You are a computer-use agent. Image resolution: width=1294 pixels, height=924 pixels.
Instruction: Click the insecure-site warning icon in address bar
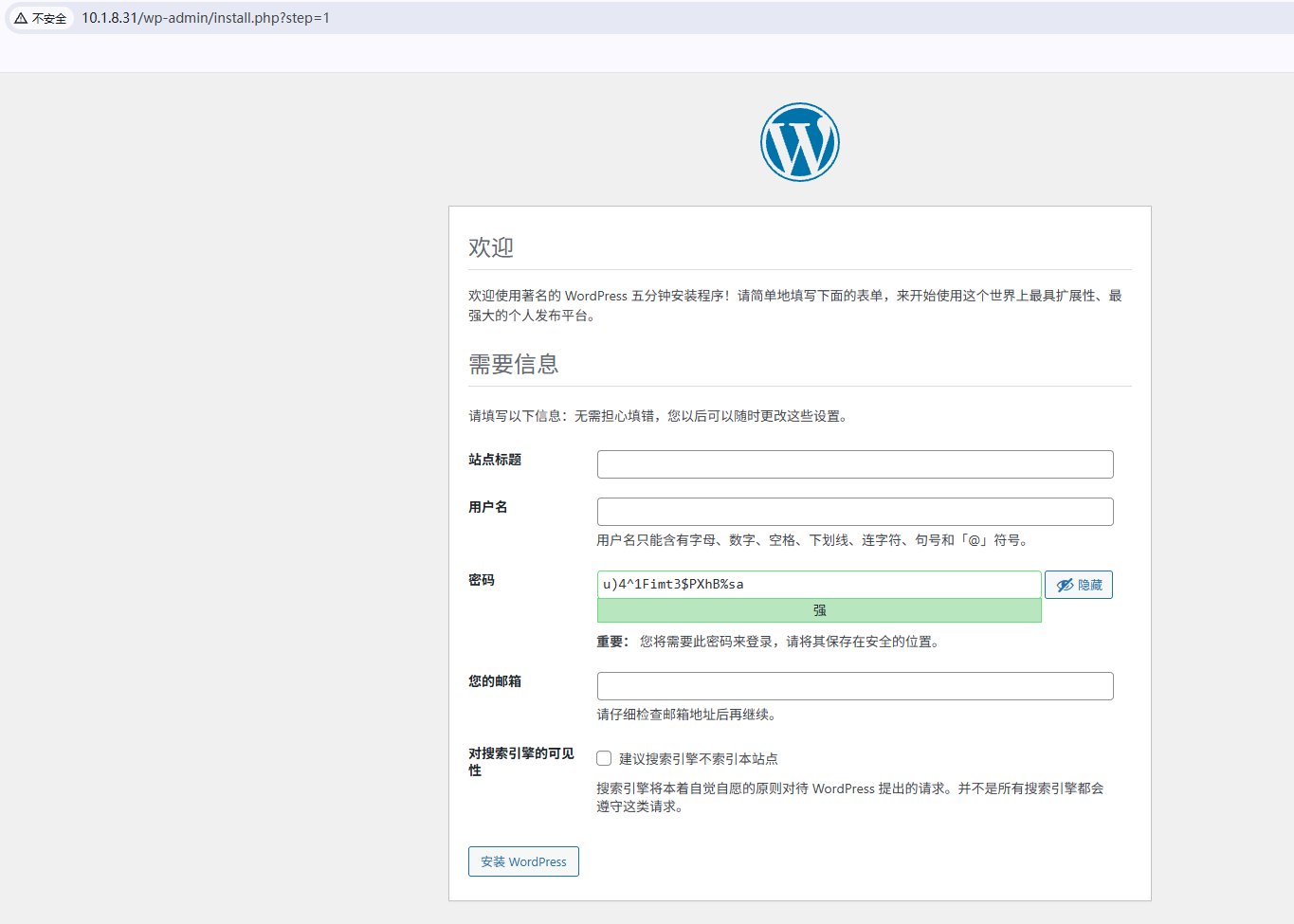click(20, 18)
